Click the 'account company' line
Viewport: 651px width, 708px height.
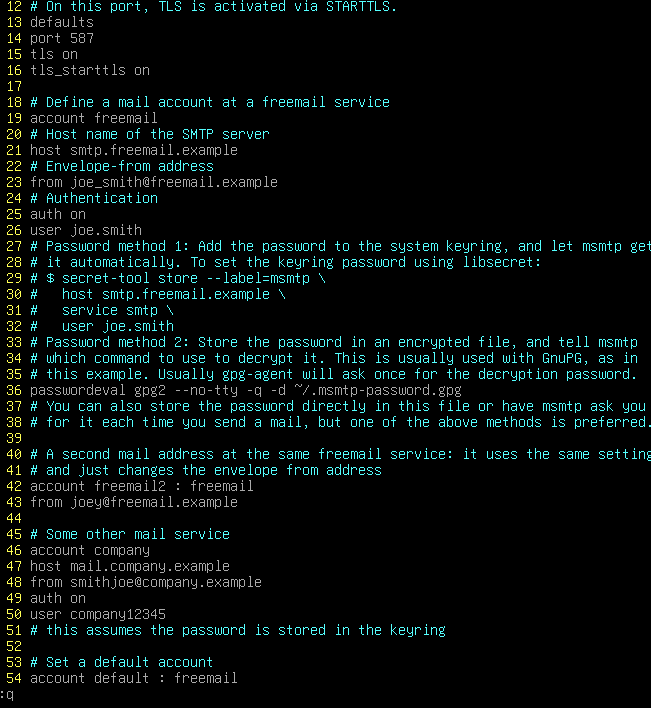pos(90,550)
